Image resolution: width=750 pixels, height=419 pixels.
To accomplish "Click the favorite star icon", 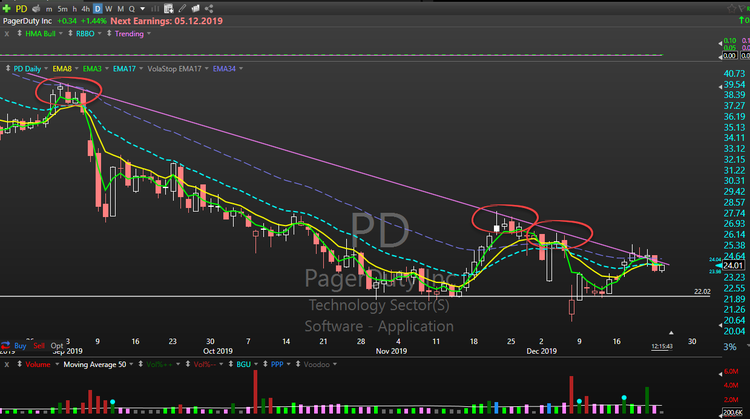I will click(x=731, y=9).
